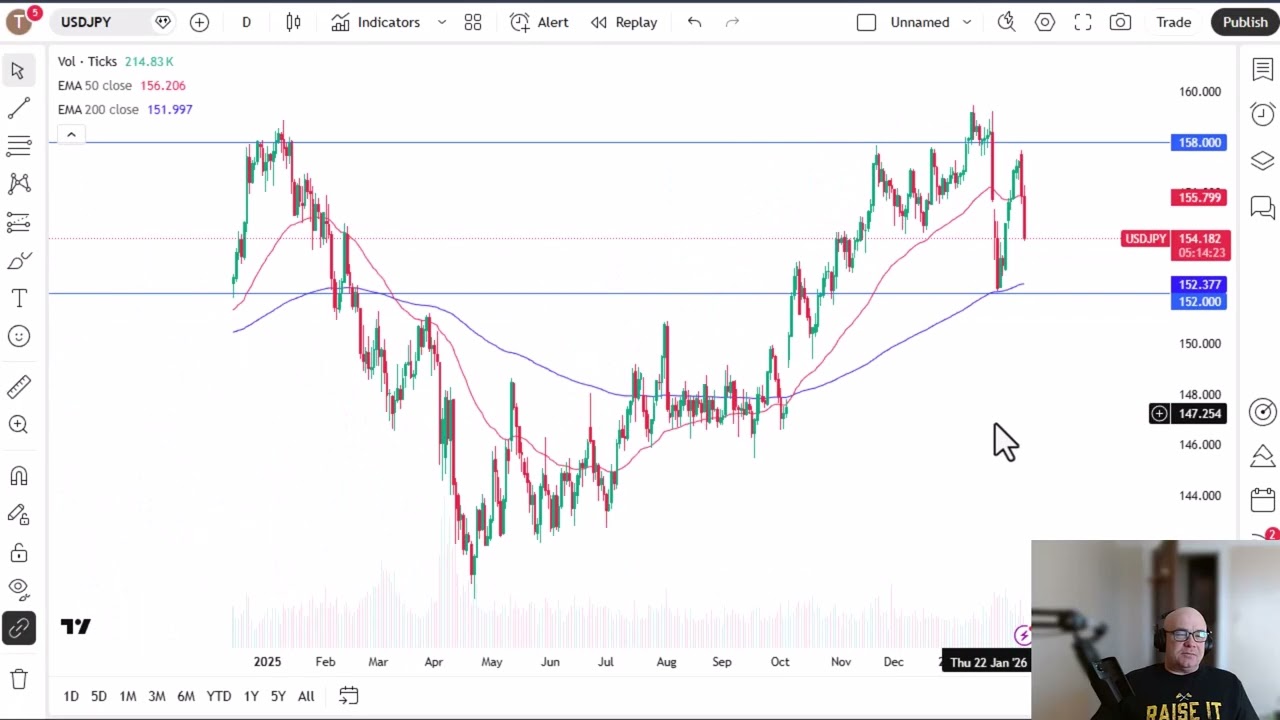The width and height of the screenshot is (1280, 720).
Task: Collapse the indicator legend chevron
Action: tap(70, 134)
